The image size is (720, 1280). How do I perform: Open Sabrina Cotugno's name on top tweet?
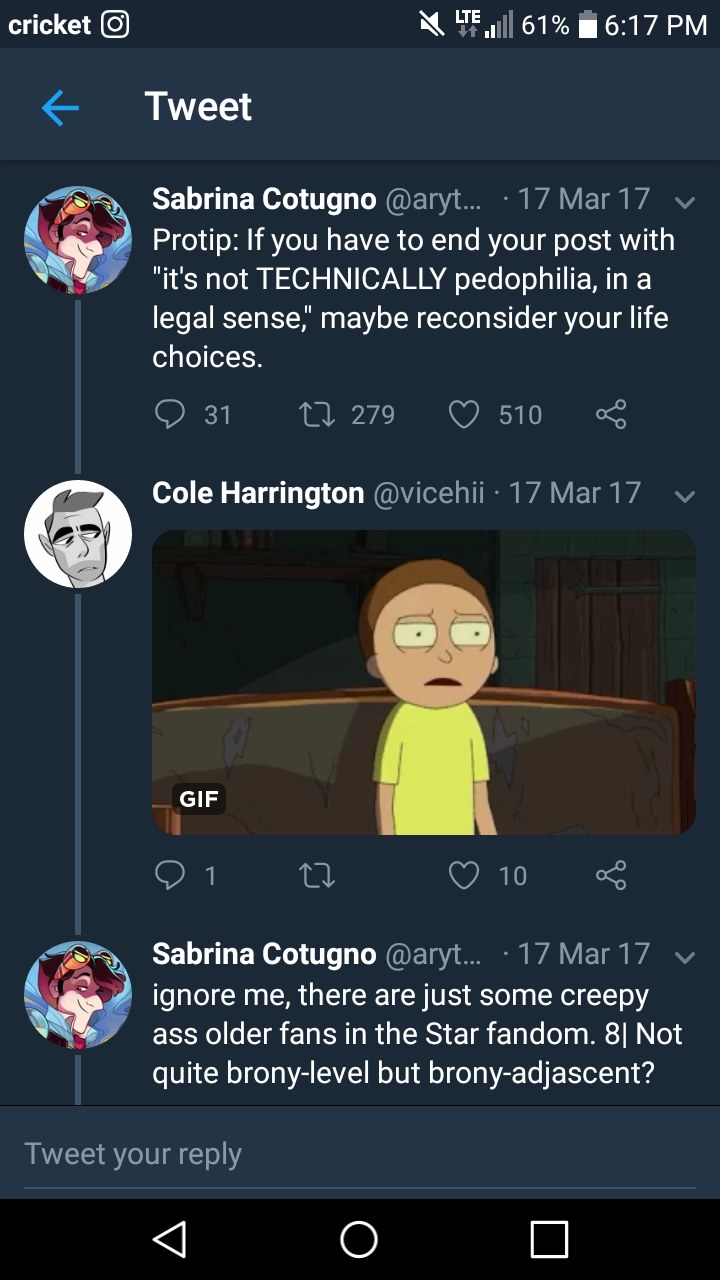click(264, 199)
